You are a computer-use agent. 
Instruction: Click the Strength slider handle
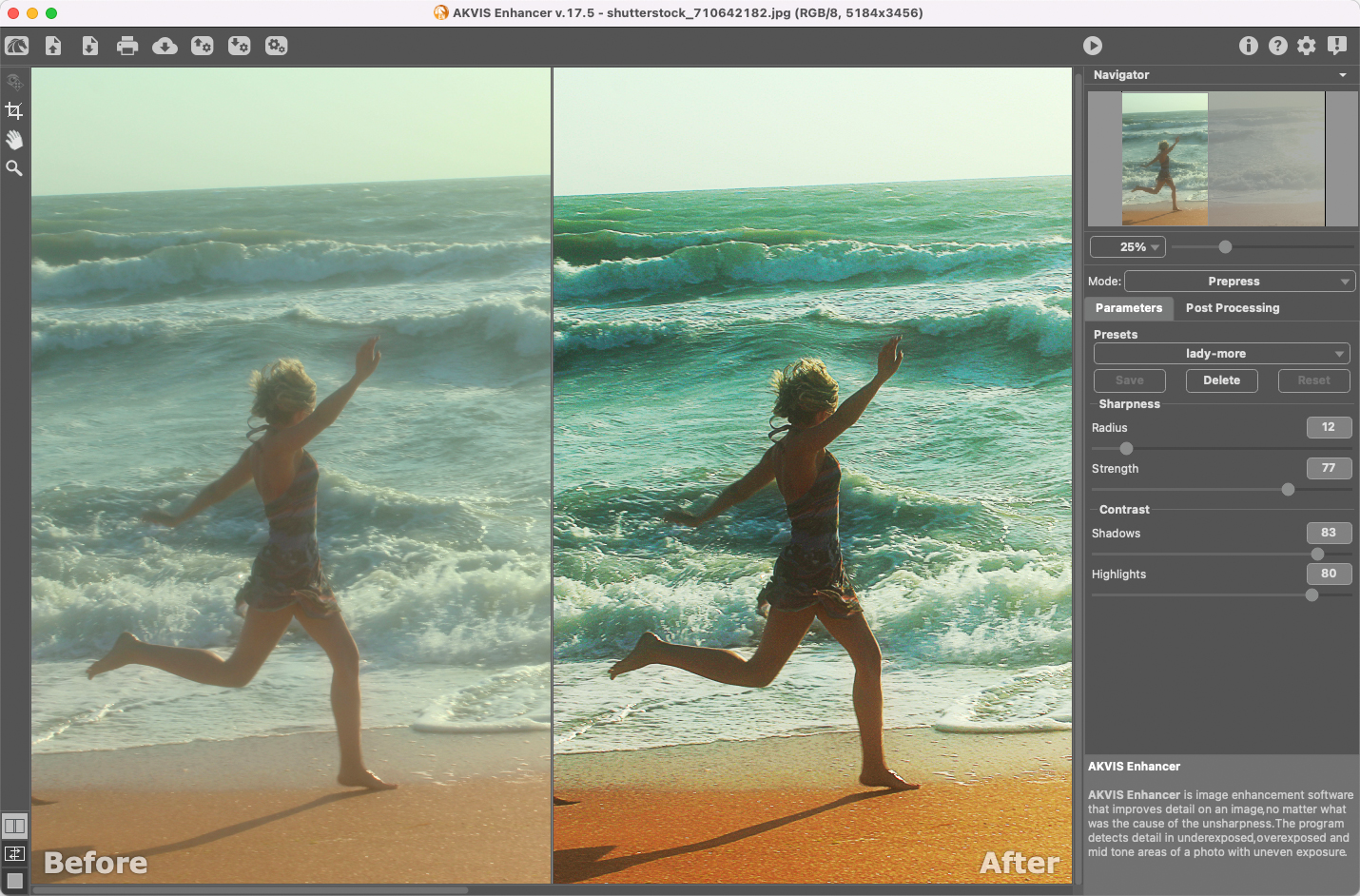click(1288, 489)
